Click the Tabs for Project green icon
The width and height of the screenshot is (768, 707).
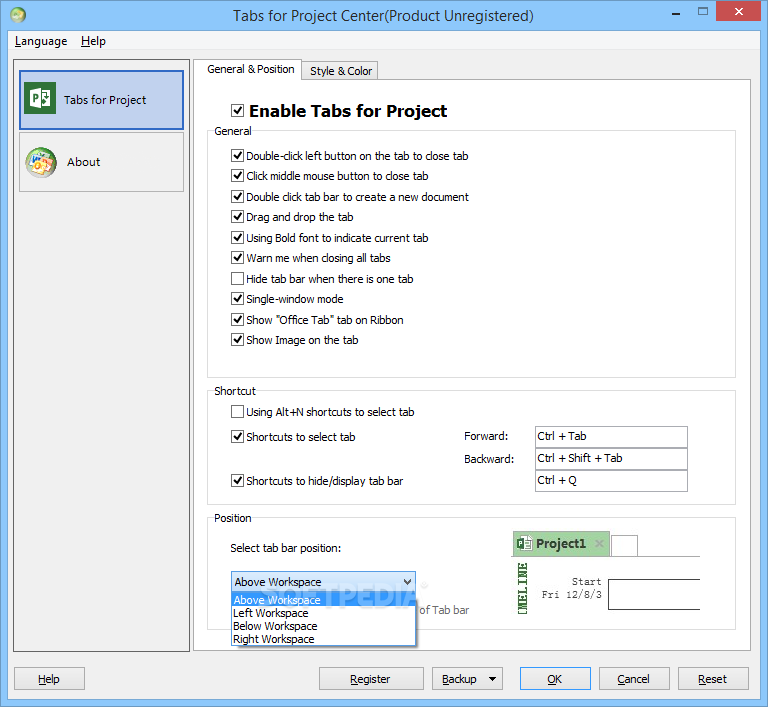coord(40,98)
